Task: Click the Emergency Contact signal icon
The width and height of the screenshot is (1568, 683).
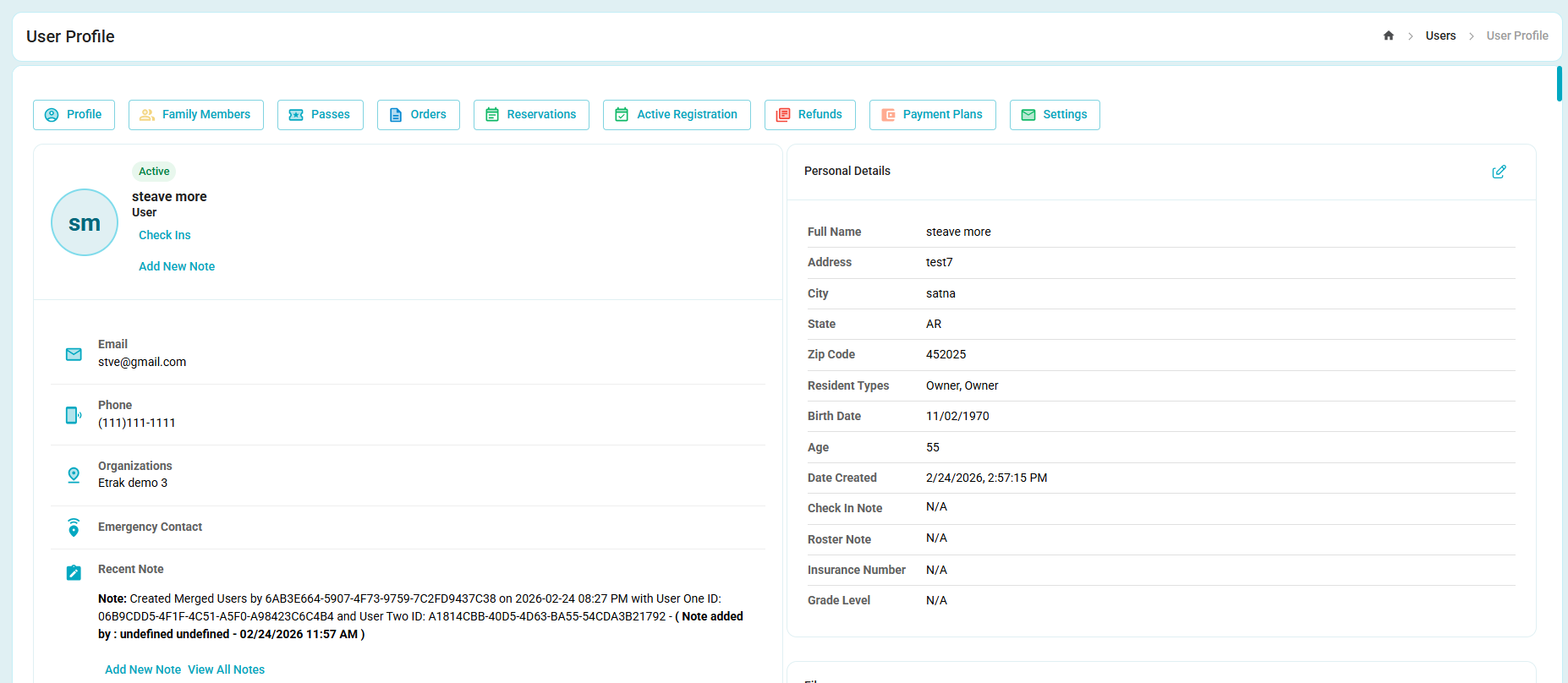Action: pos(74,527)
